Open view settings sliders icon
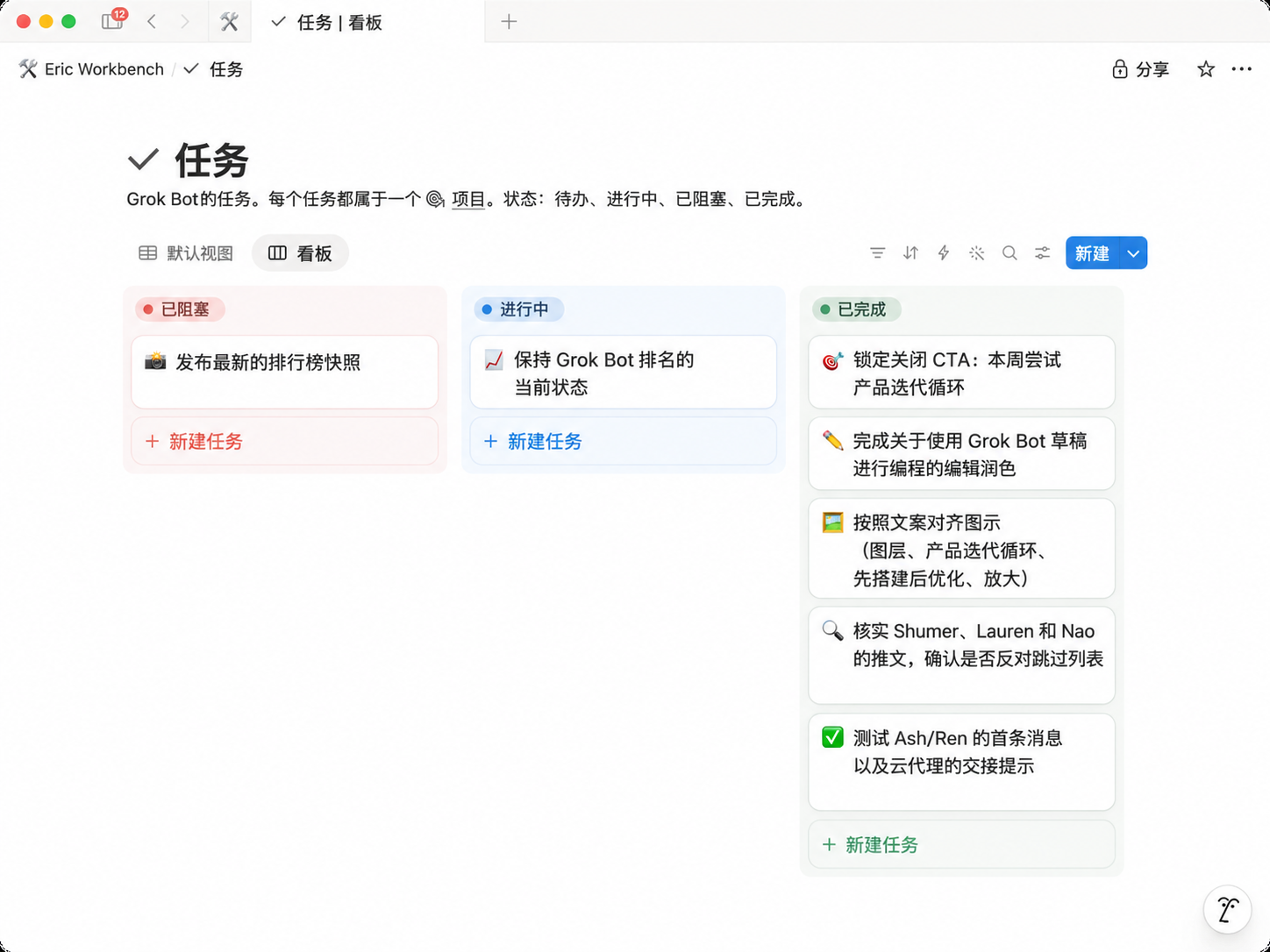The image size is (1270, 952). point(1042,253)
